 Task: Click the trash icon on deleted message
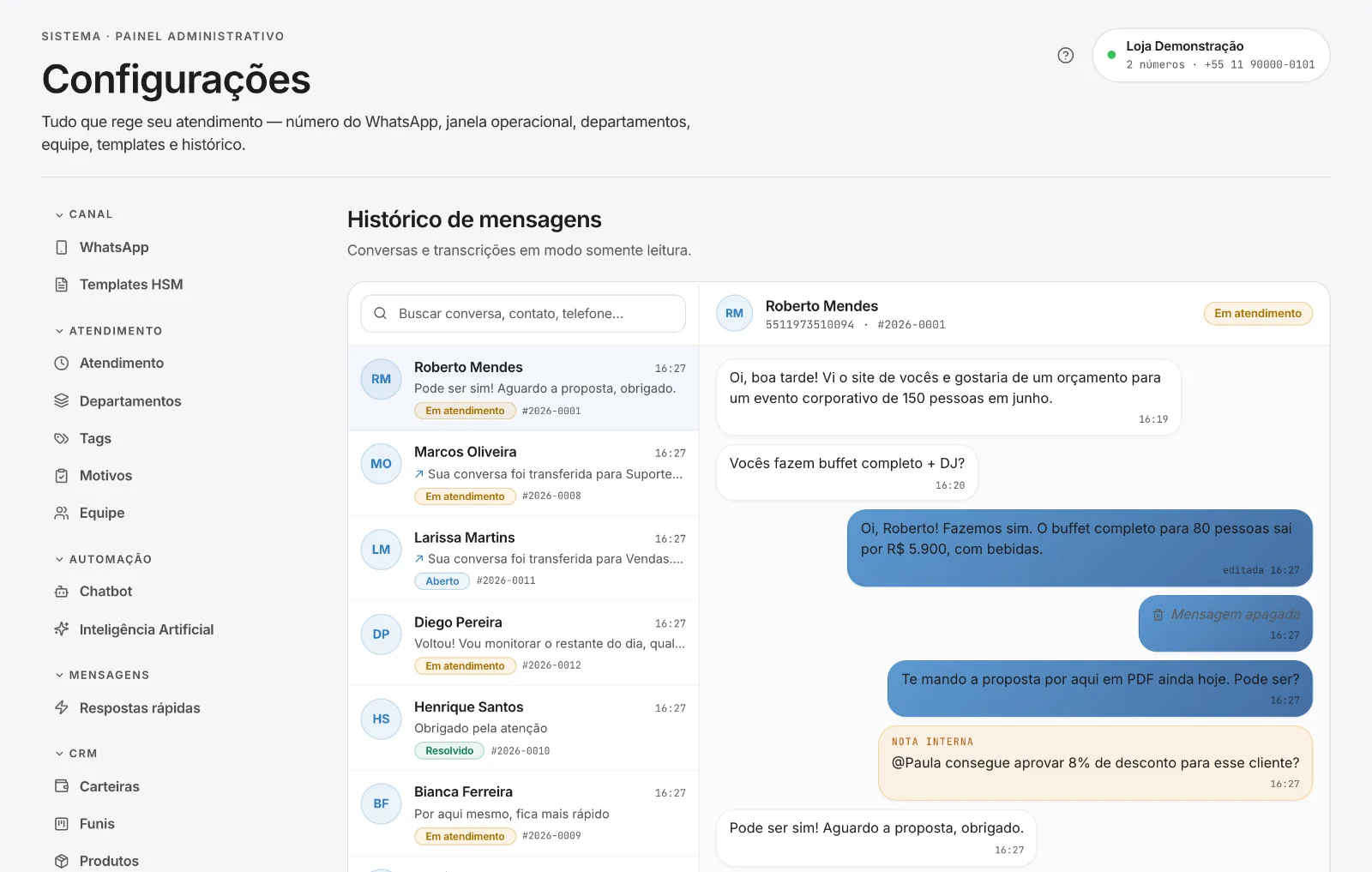pos(1158,615)
